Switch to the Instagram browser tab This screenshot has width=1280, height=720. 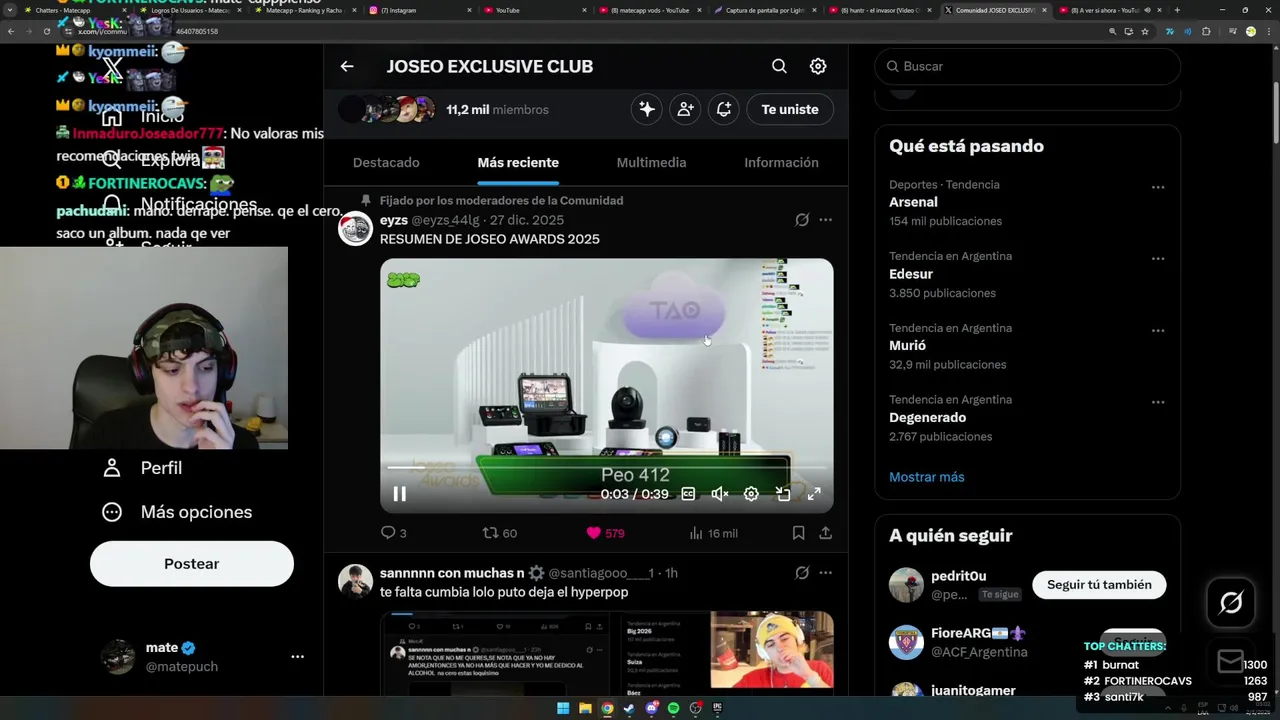tap(419, 10)
